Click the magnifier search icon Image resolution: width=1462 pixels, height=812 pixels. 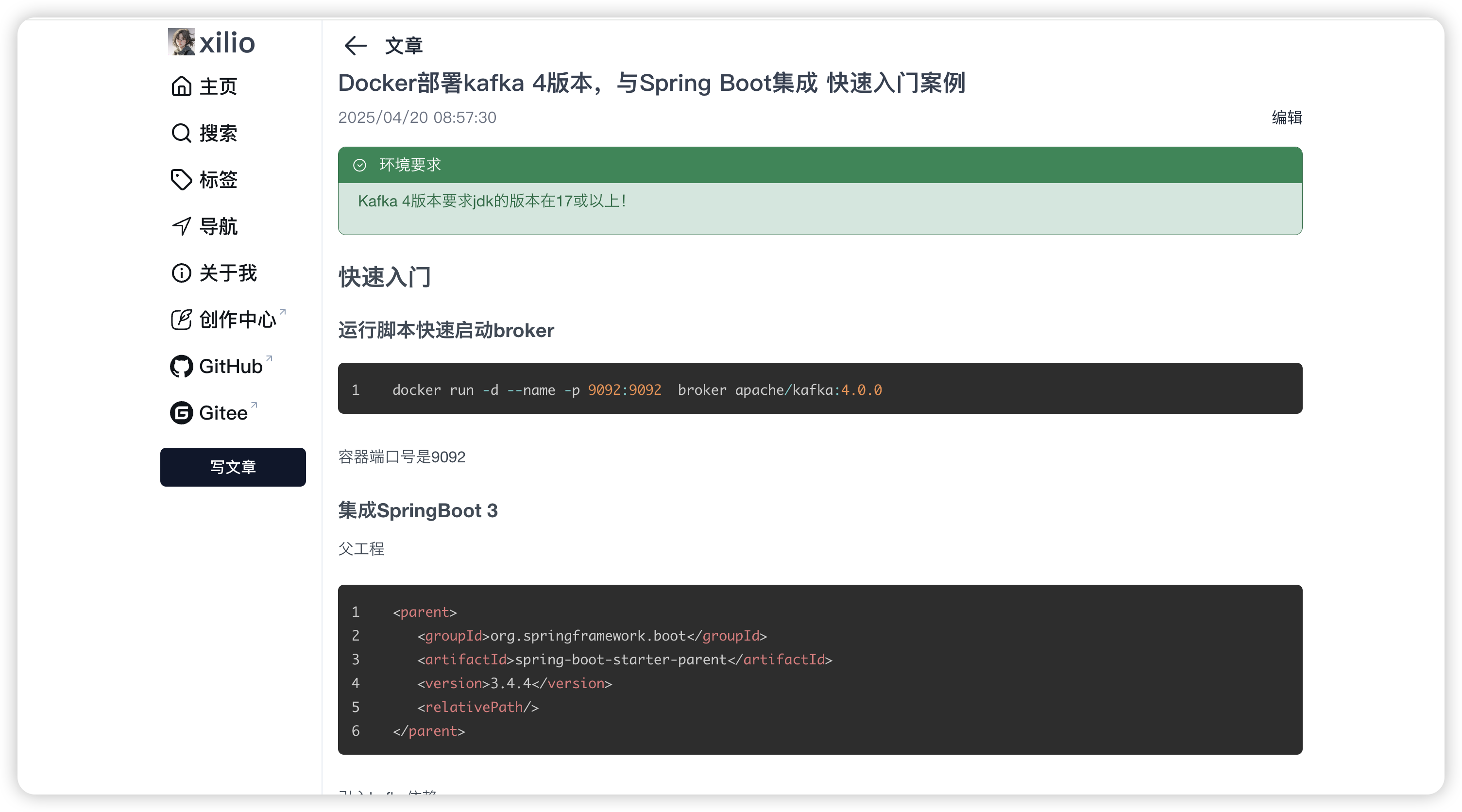click(181, 133)
